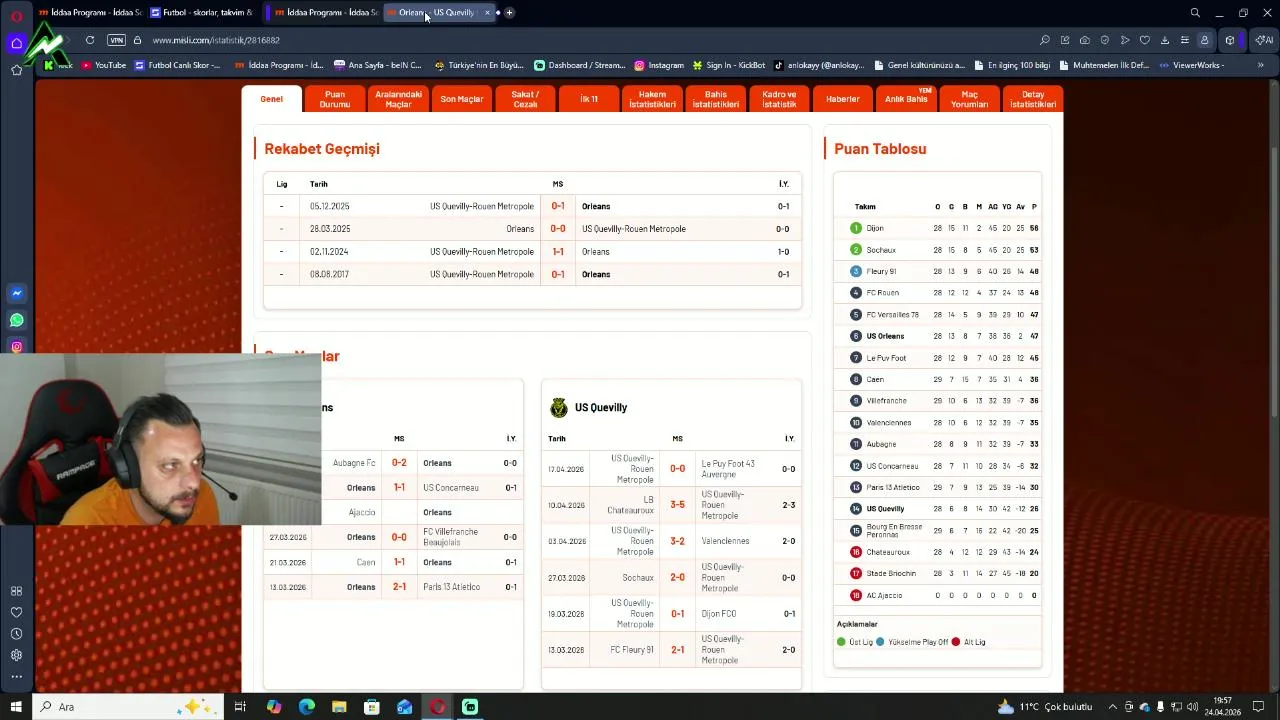Select the Kadro ve İstatistik tab

point(779,99)
